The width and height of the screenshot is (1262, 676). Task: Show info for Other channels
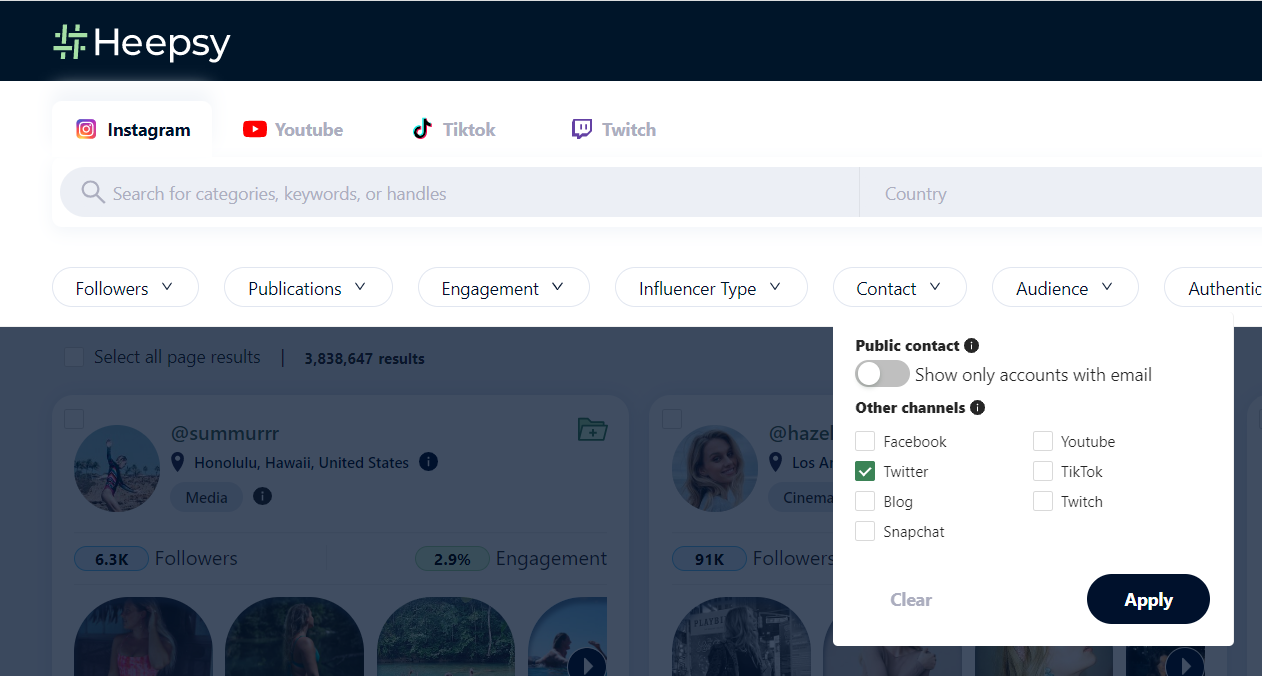[x=978, y=407]
